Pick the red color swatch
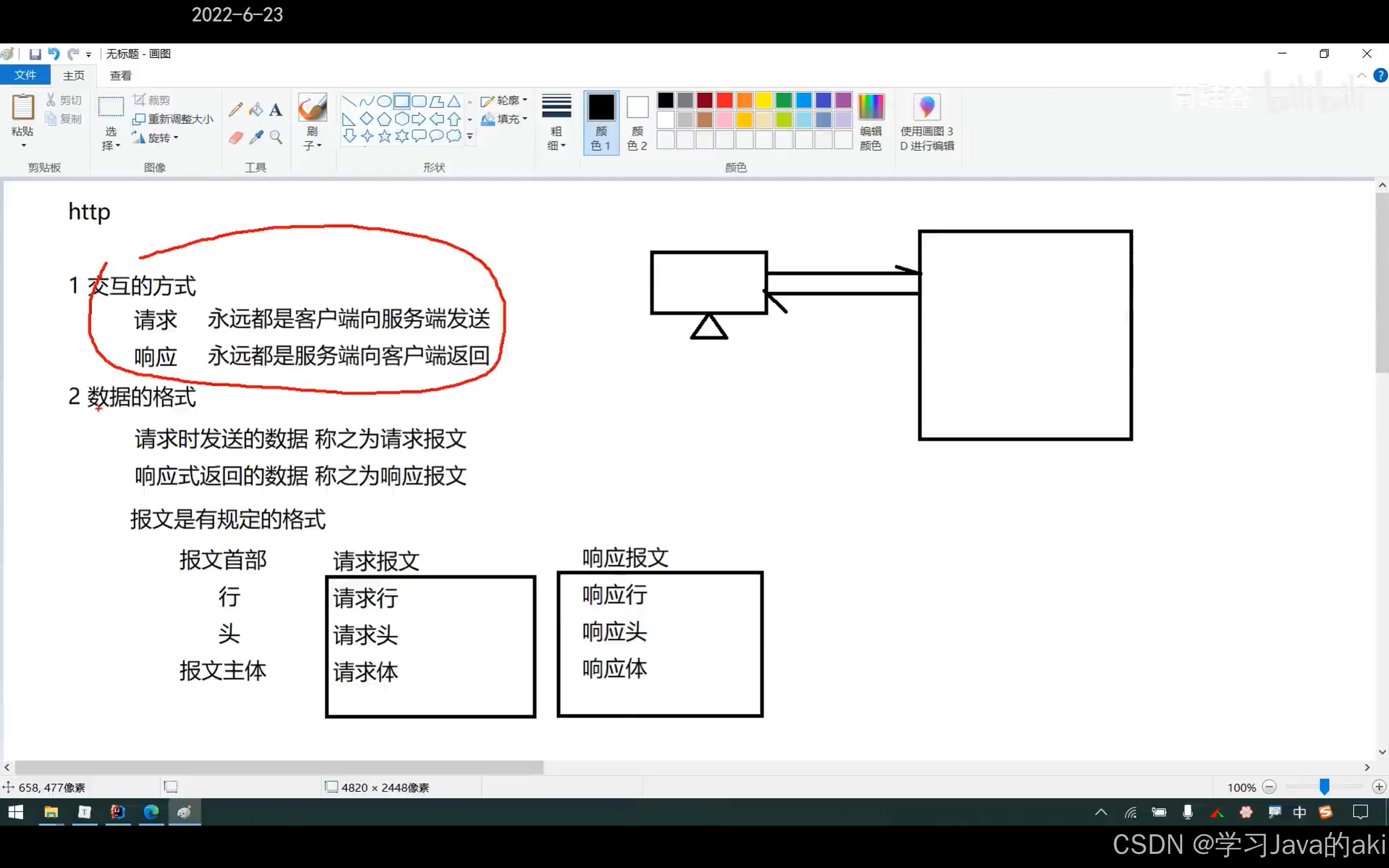The height and width of the screenshot is (868, 1389). pyautogui.click(x=724, y=100)
